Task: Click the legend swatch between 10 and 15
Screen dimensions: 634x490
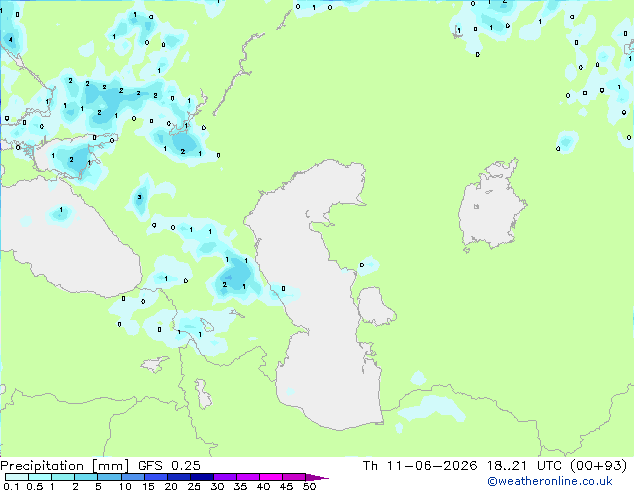Action: pos(133,477)
